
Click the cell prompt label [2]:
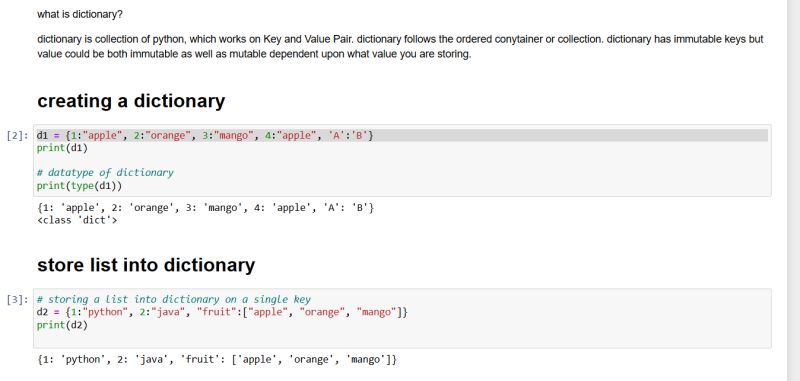point(18,136)
